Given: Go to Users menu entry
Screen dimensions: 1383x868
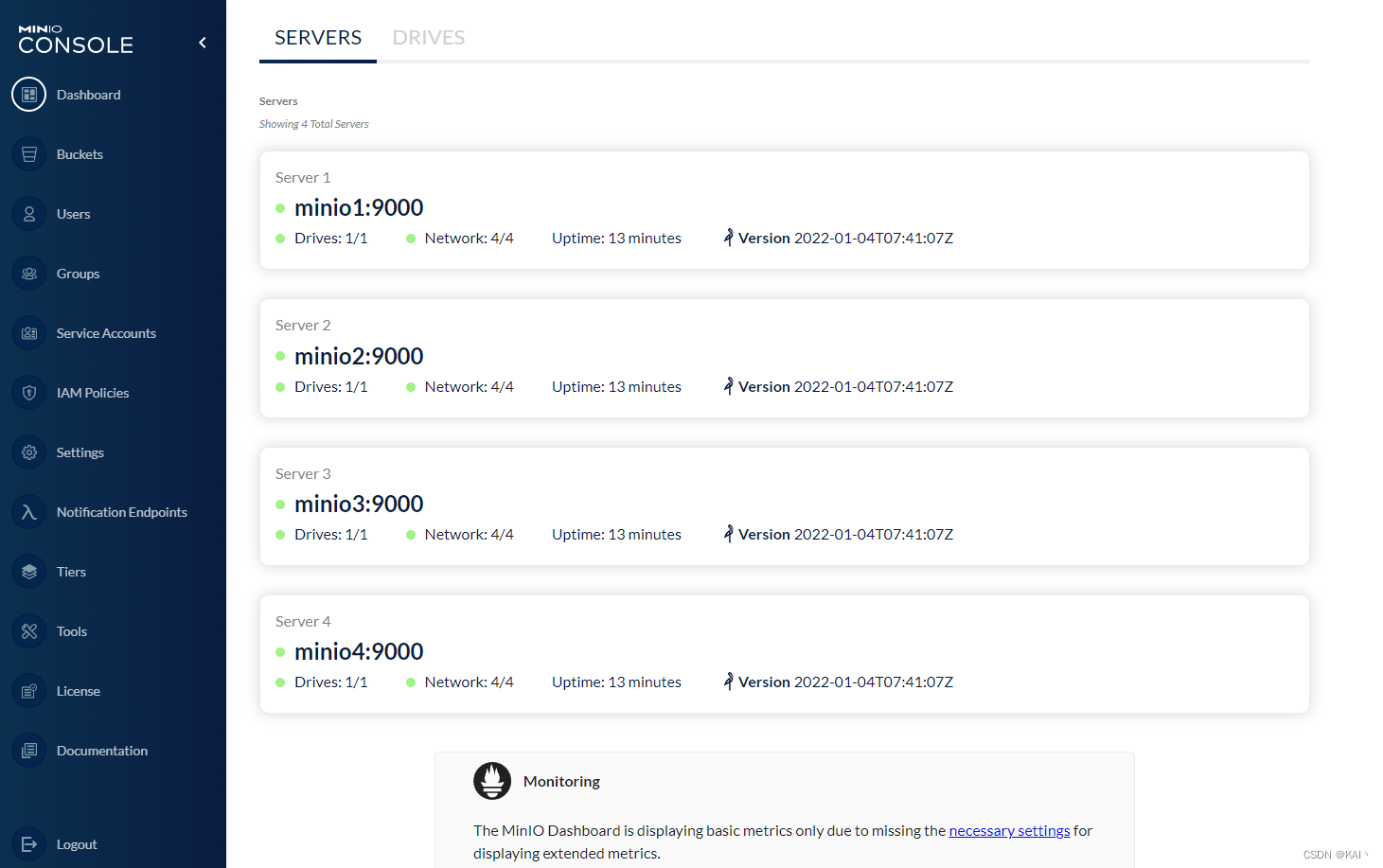Looking at the screenshot, I should [x=74, y=214].
